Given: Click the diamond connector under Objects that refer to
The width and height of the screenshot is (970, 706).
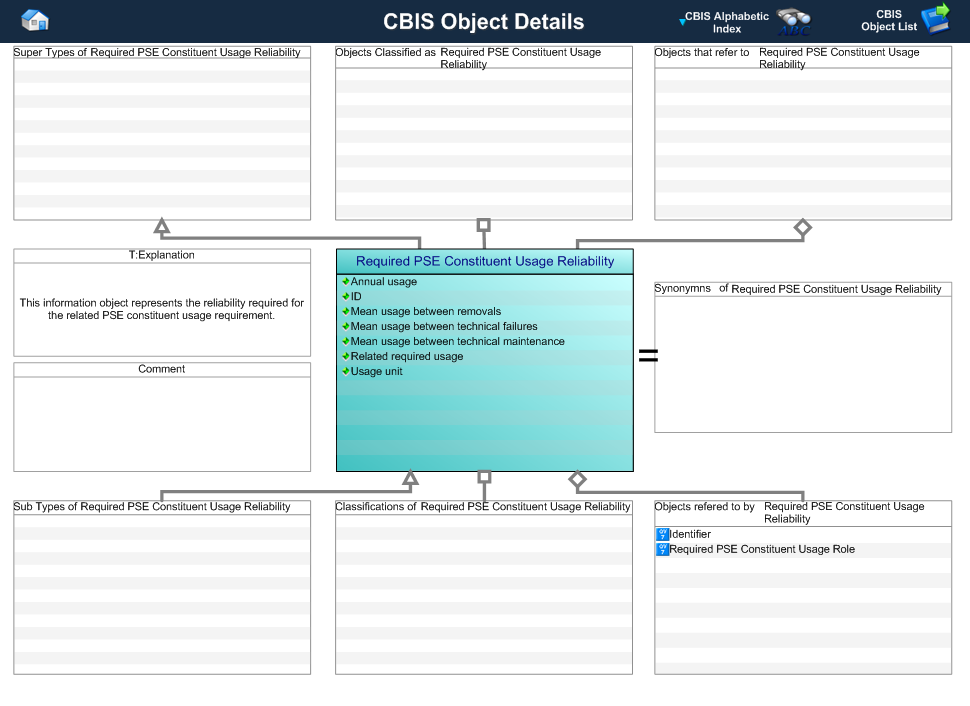Looking at the screenshot, I should coord(803,228).
